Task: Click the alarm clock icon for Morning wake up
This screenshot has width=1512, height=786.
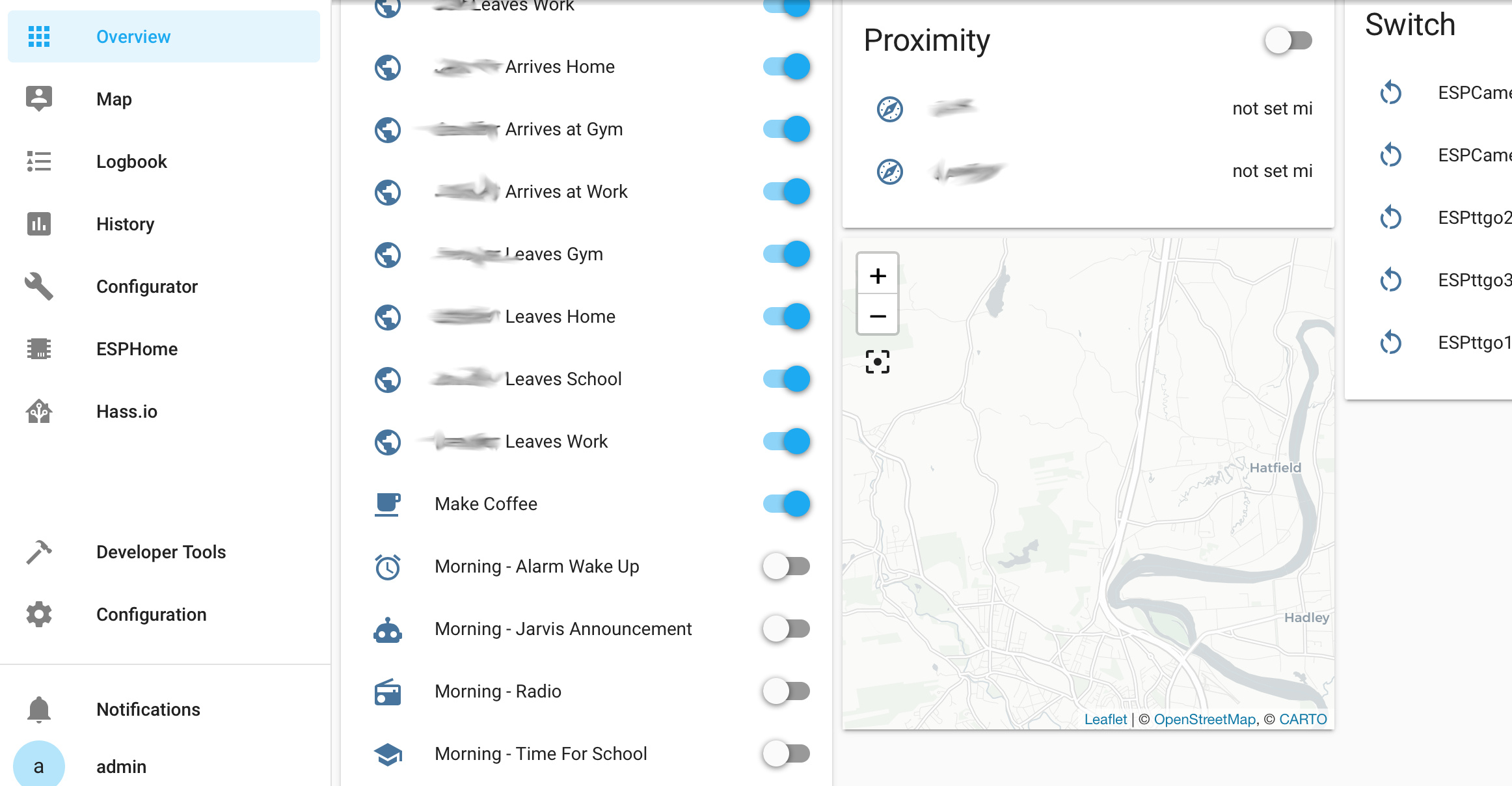Action: (x=387, y=566)
